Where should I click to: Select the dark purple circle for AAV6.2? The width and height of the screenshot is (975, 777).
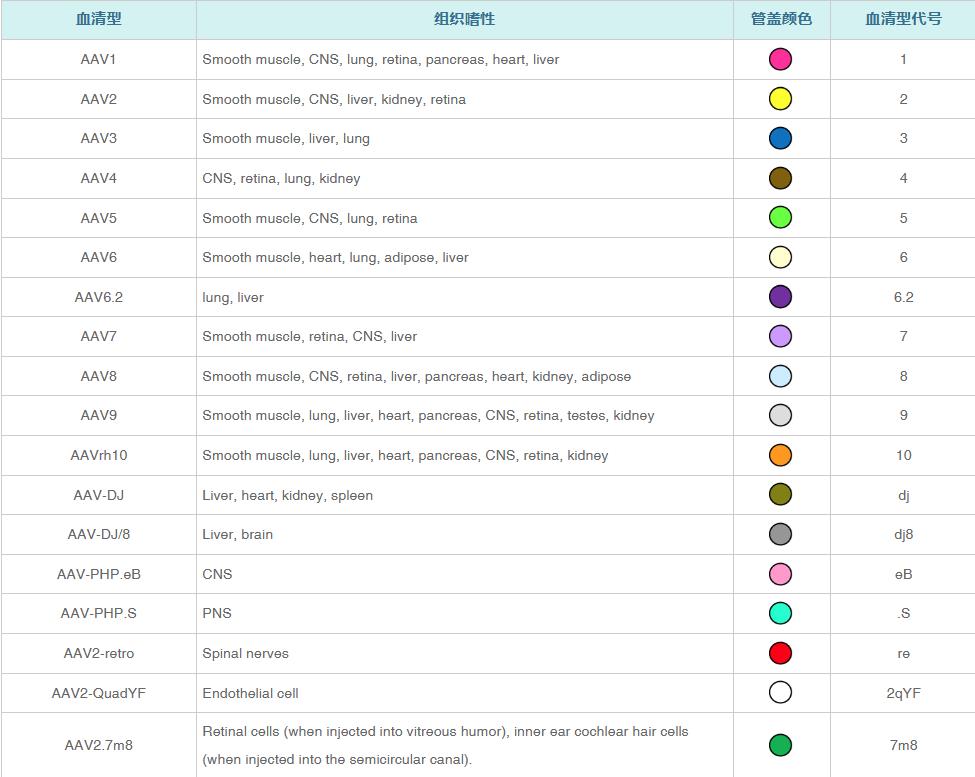pyautogui.click(x=780, y=297)
